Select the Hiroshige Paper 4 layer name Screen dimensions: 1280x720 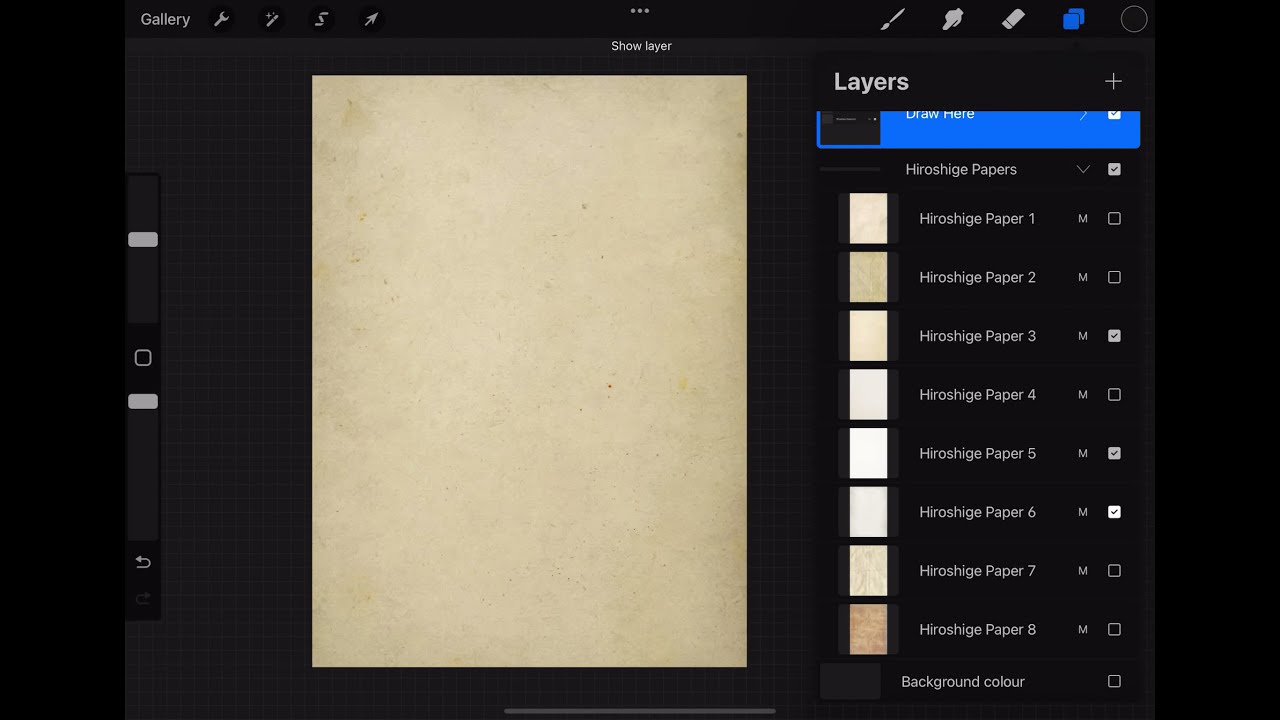(x=978, y=395)
